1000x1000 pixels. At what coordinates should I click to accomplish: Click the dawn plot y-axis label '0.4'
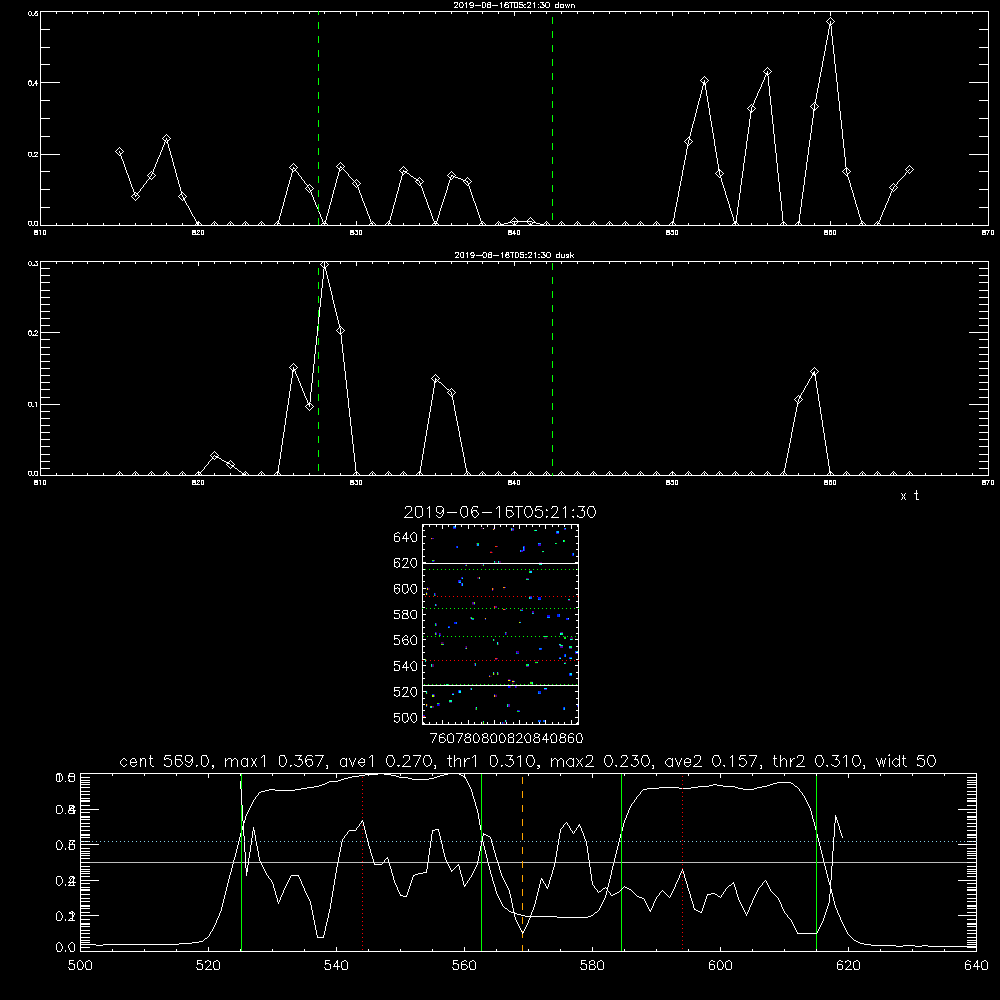pos(33,83)
